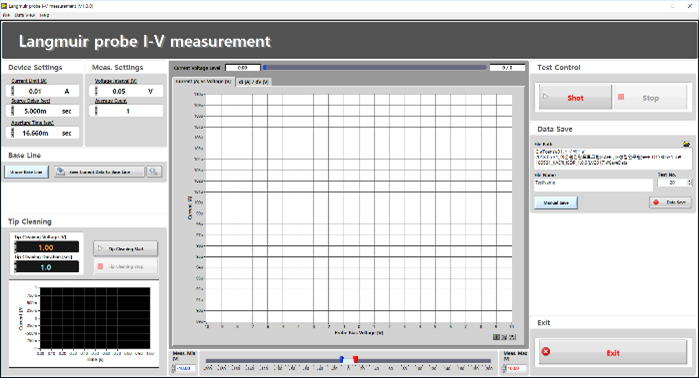Click the red Meas. Max slider handle

(355, 359)
